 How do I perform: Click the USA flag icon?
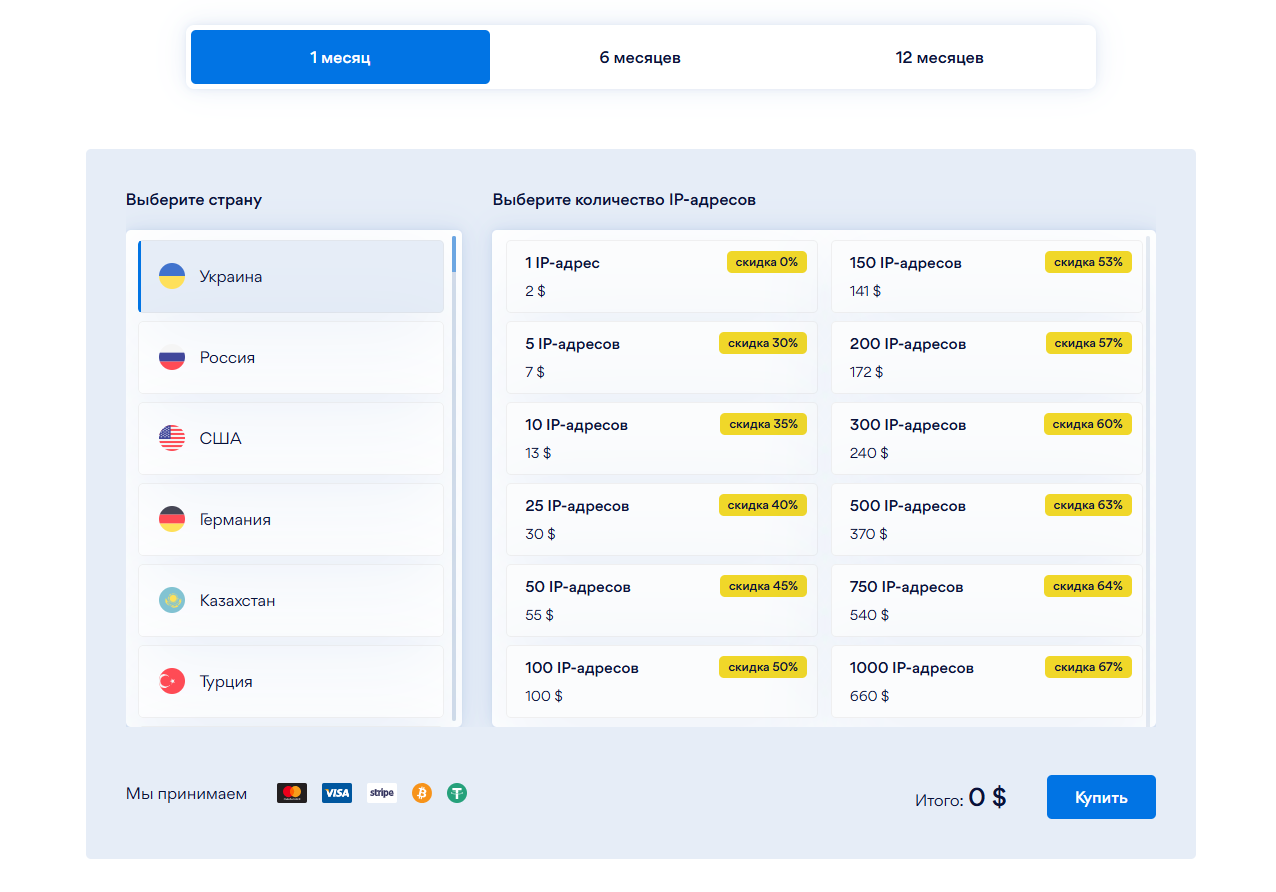(x=172, y=438)
